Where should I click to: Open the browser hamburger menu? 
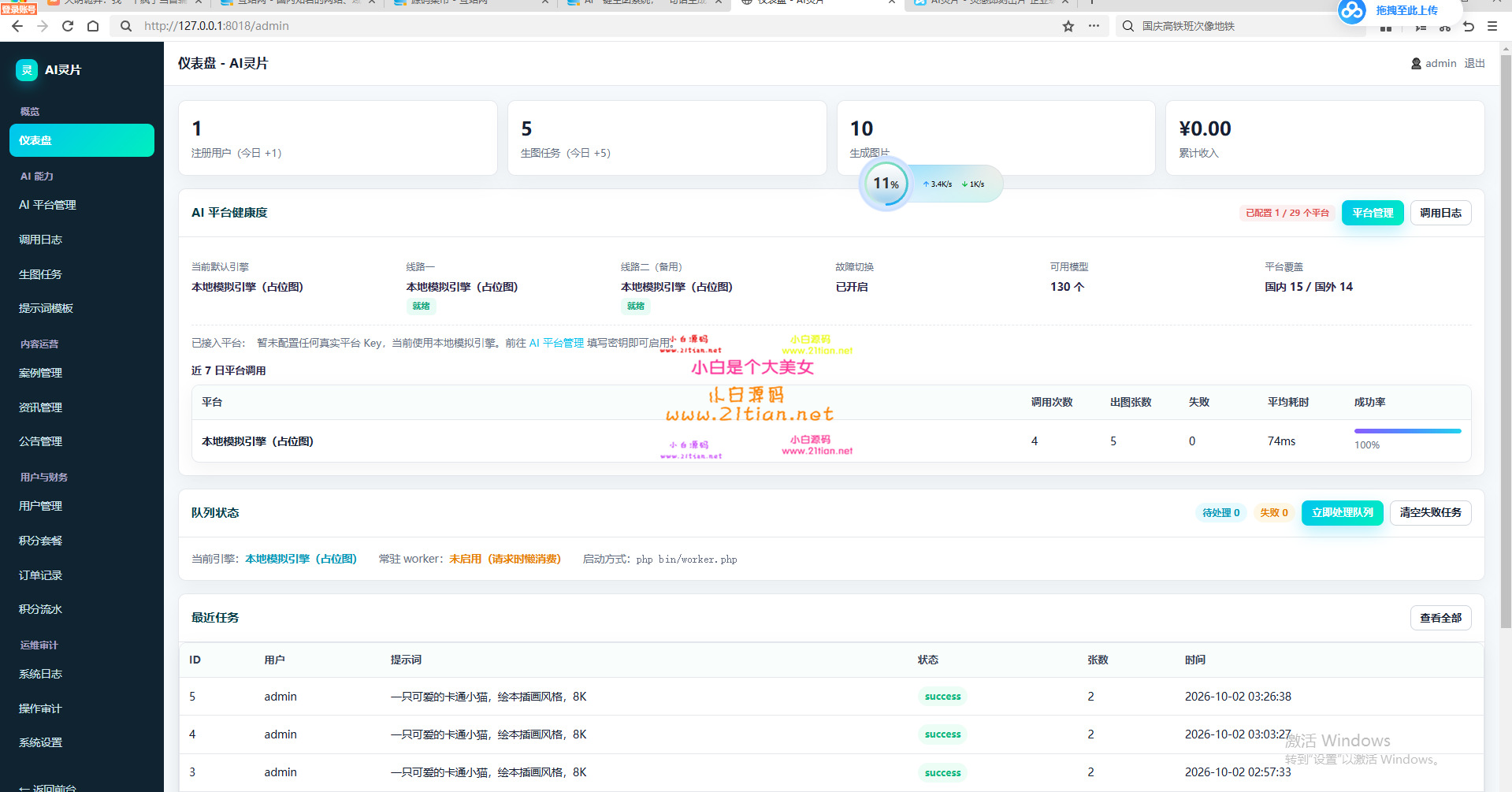[1492, 26]
